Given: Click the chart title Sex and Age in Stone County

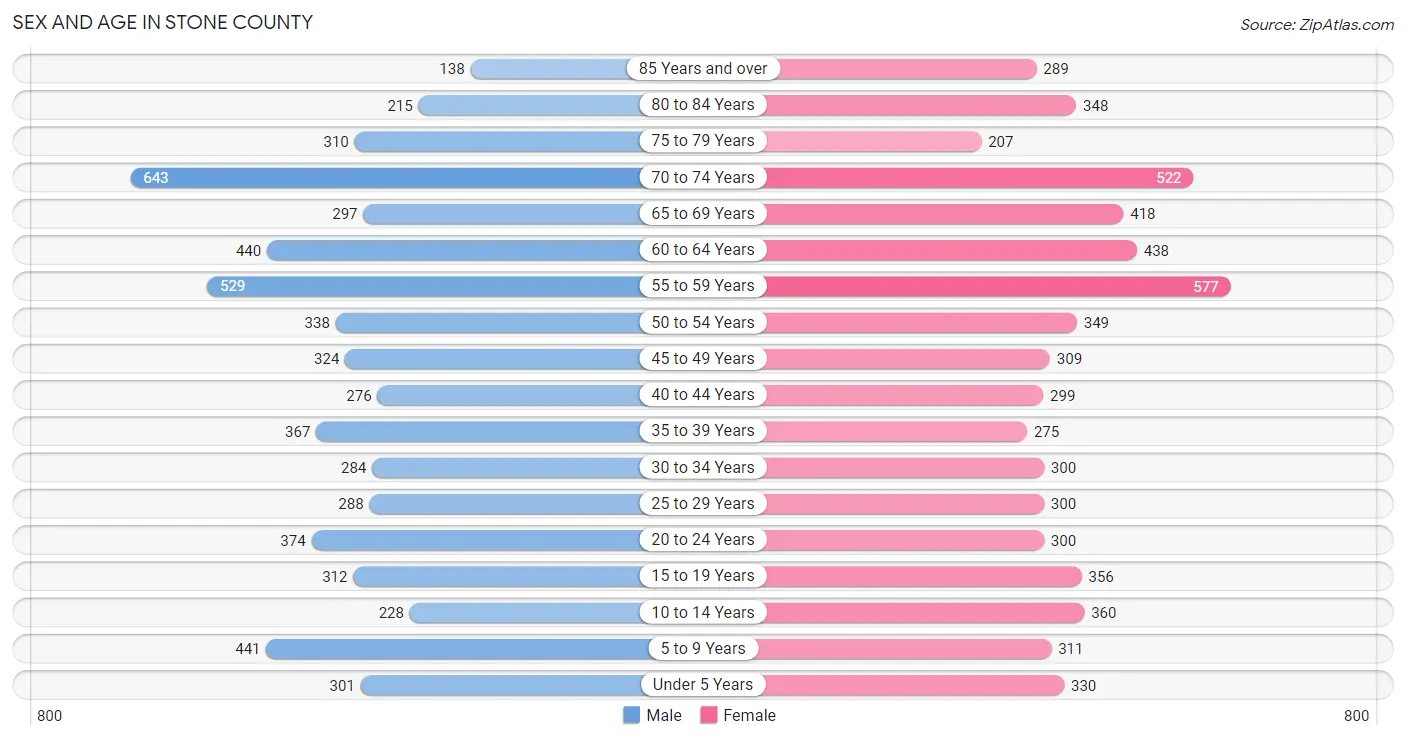Looking at the screenshot, I should point(163,22).
